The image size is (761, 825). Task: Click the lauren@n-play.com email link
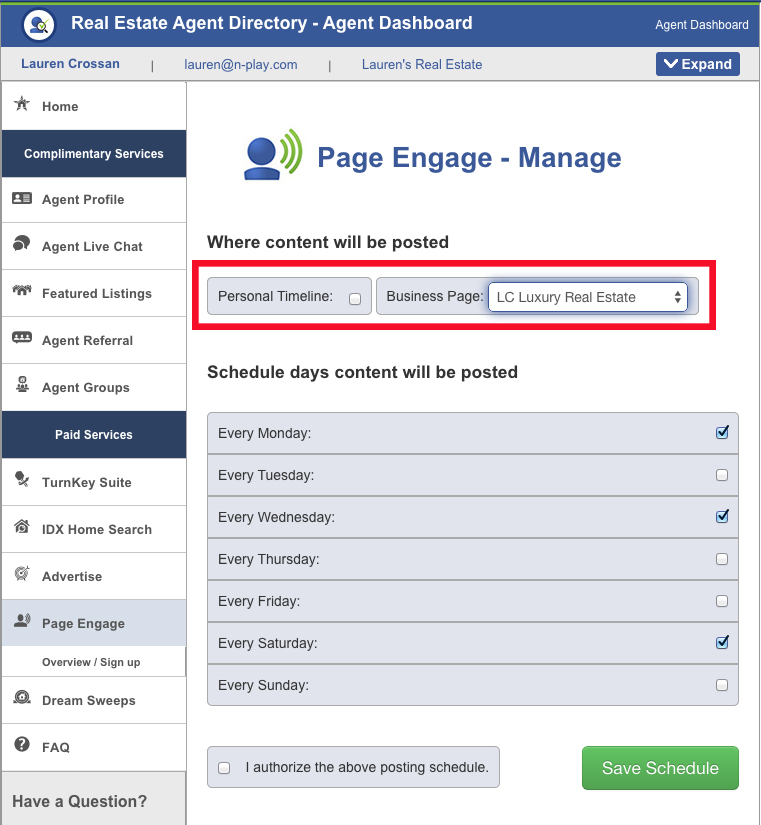241,64
